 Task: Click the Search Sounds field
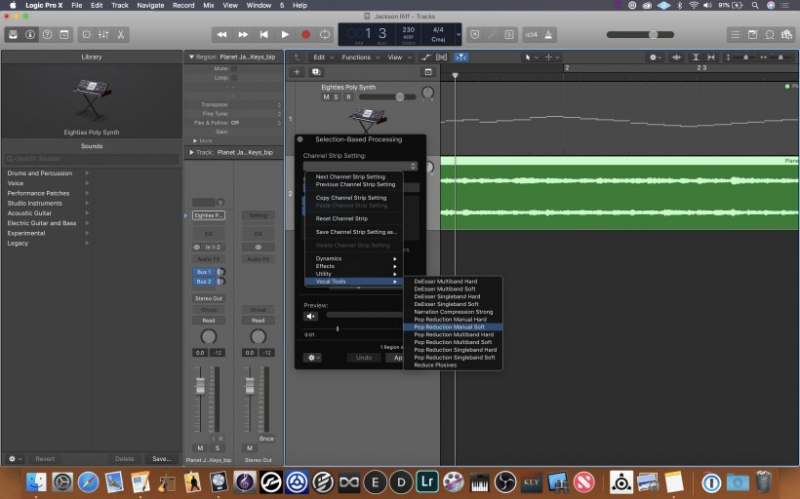click(92, 159)
